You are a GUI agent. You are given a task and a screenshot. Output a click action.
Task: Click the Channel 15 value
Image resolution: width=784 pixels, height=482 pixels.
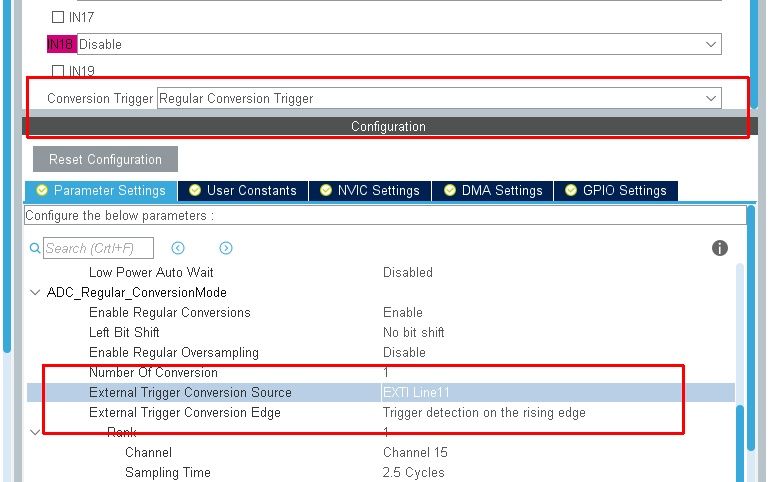tap(415, 452)
